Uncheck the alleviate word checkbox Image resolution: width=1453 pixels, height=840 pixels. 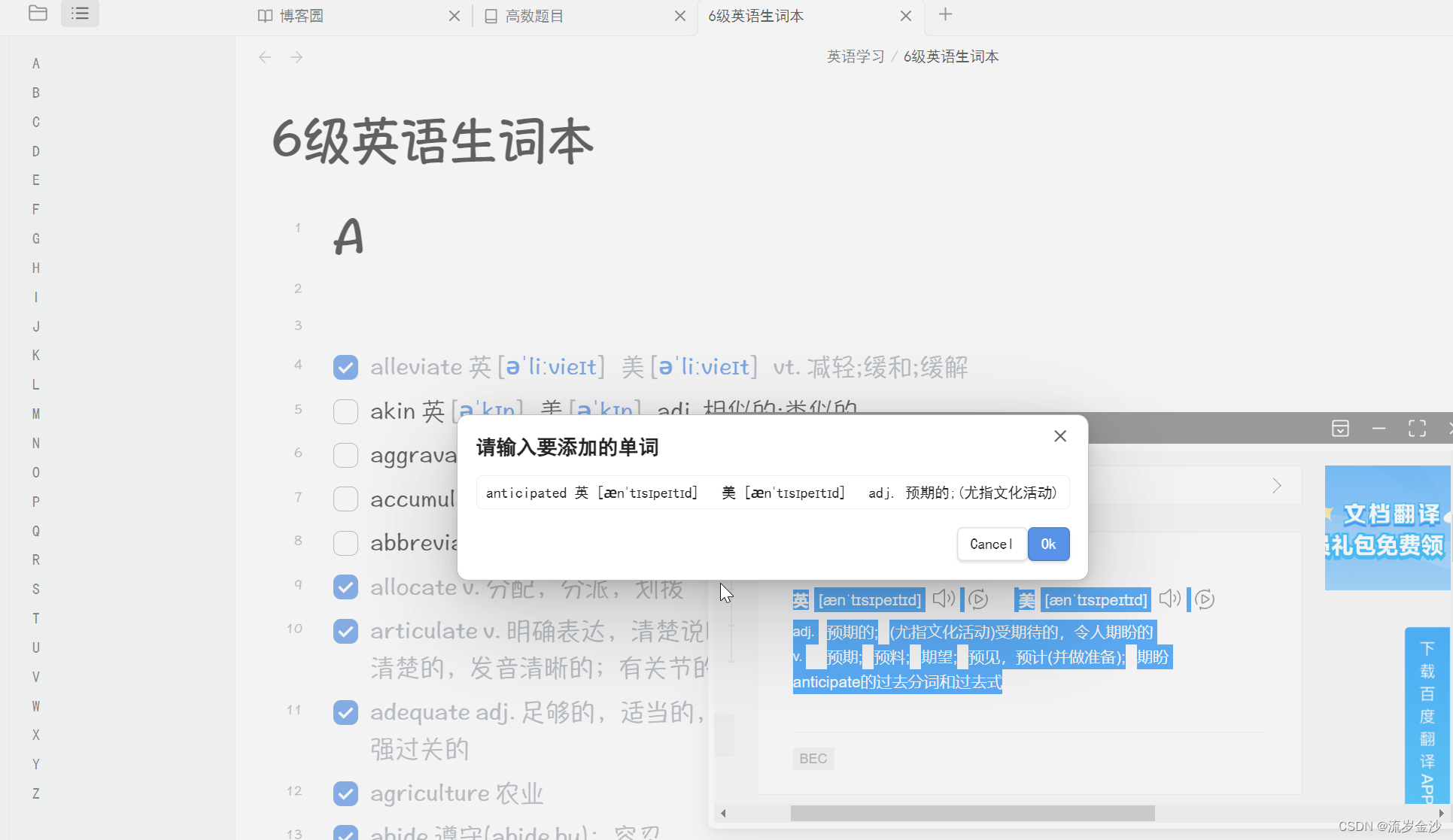(345, 367)
